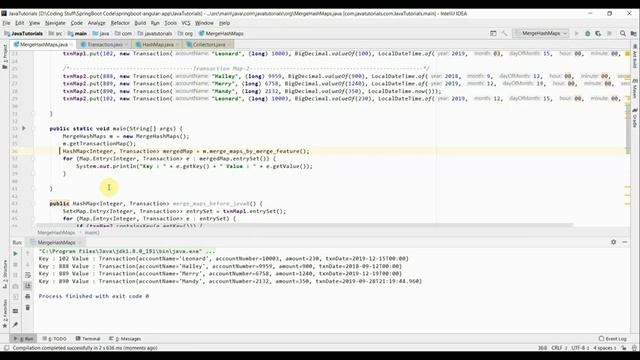This screenshot has width=640, height=360.
Task: Click the Stop square icon in top toolbar
Action: click(609, 33)
